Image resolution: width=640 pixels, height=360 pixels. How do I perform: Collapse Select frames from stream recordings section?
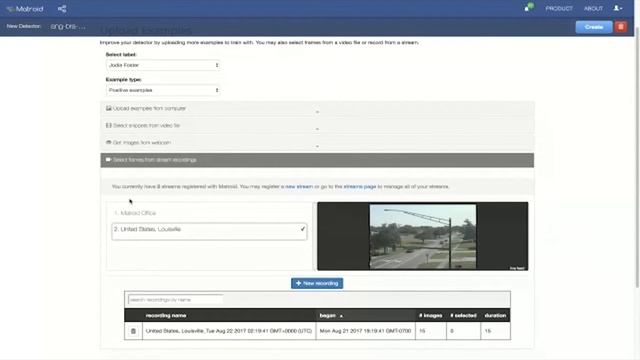pos(317,160)
